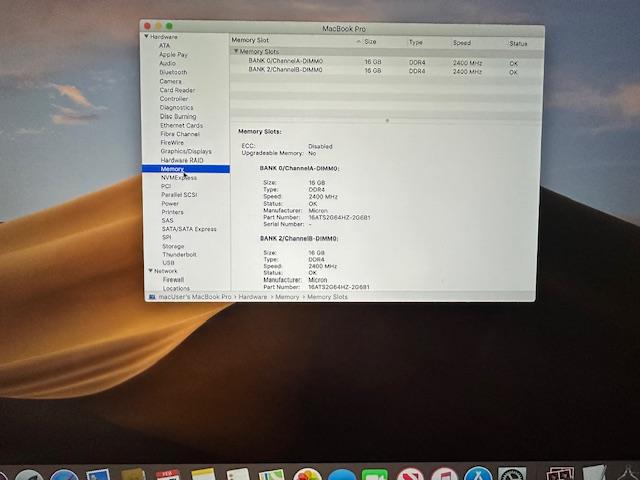This screenshot has height=480, width=640.
Task: Select Diagnostics in the sidebar
Action: pyautogui.click(x=176, y=107)
